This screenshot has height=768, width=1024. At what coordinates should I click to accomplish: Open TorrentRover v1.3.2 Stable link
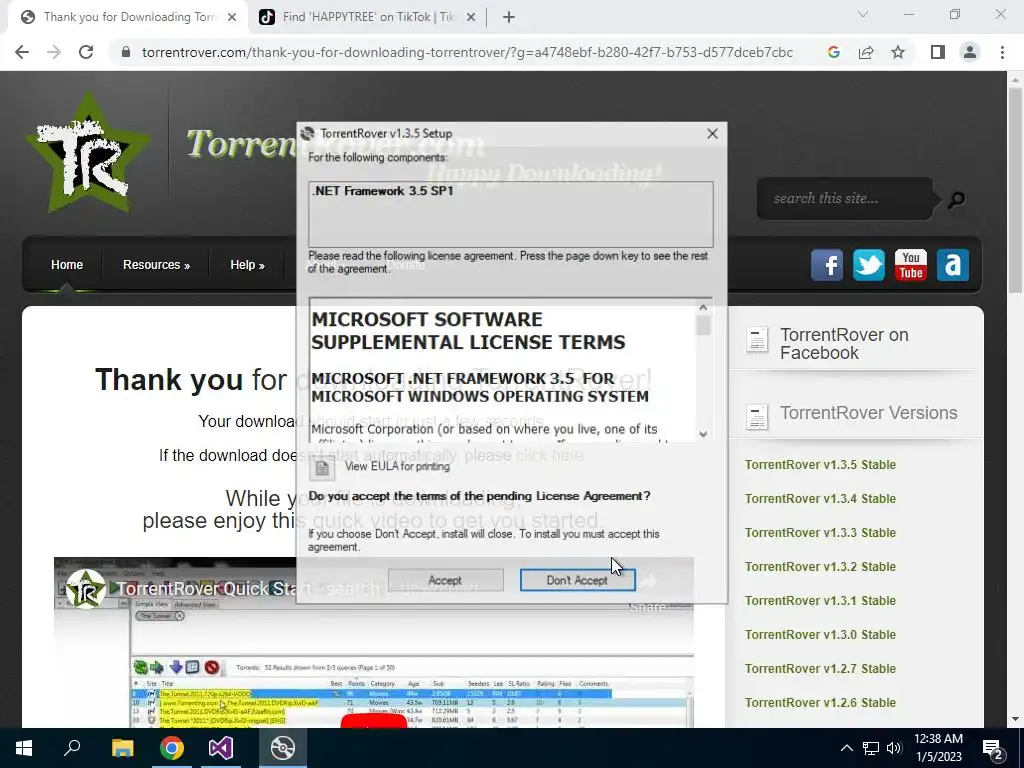coord(820,567)
